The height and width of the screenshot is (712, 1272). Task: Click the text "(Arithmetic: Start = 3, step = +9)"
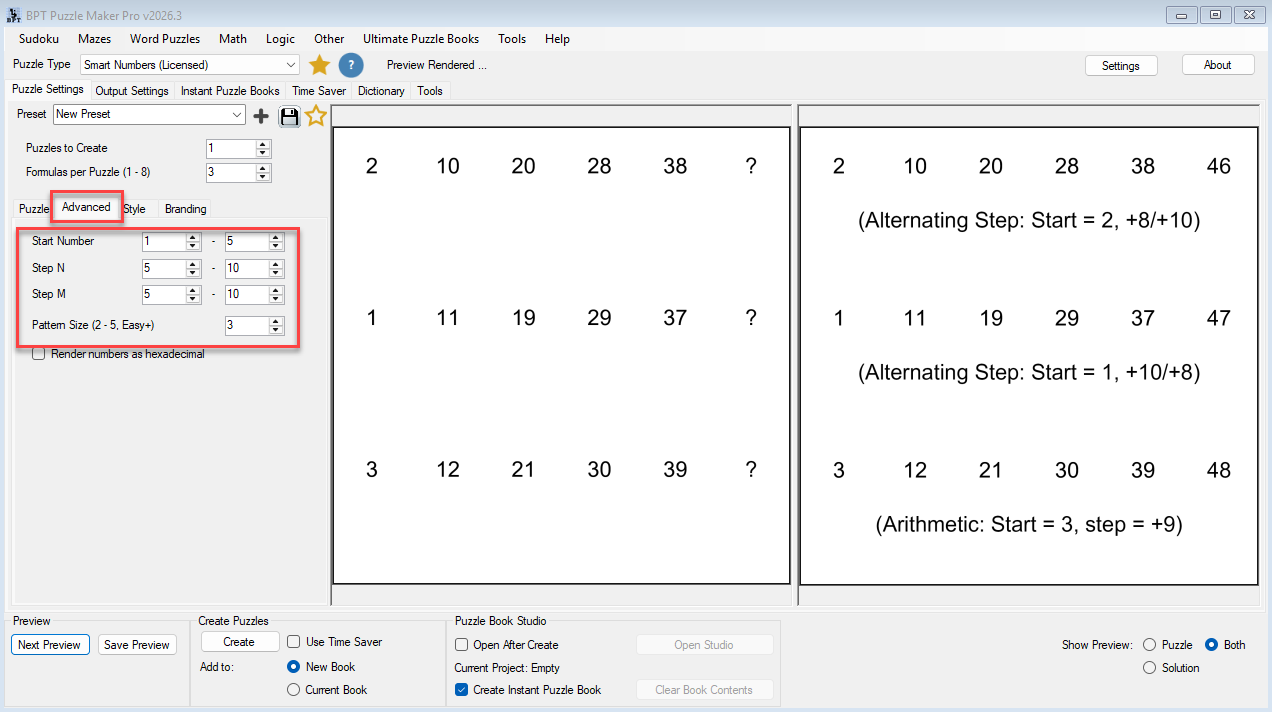point(1029,524)
